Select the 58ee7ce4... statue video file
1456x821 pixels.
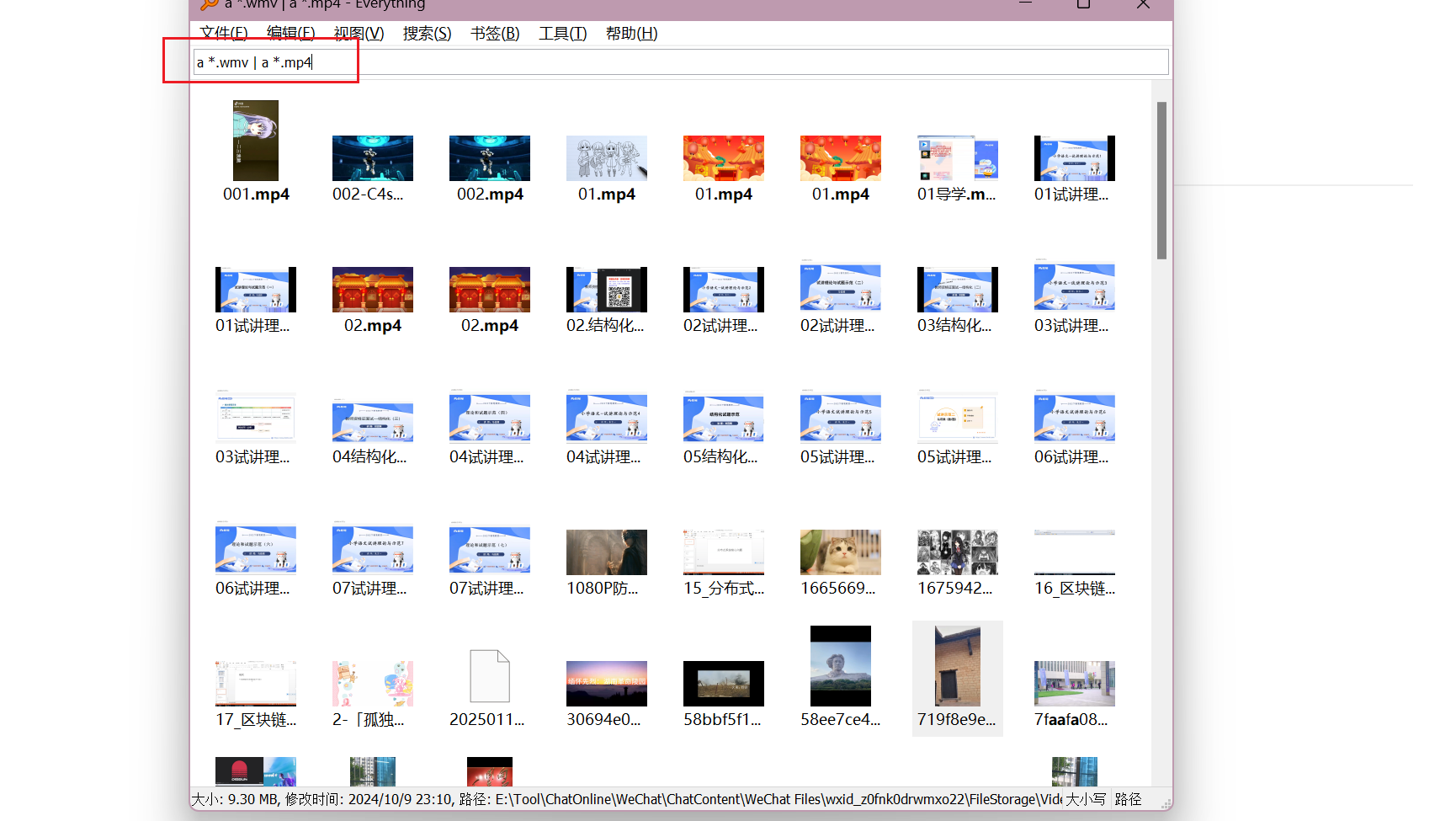tap(841, 678)
